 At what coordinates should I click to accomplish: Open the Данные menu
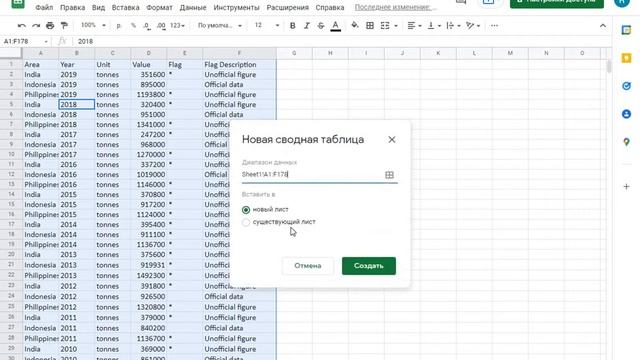[x=193, y=7]
